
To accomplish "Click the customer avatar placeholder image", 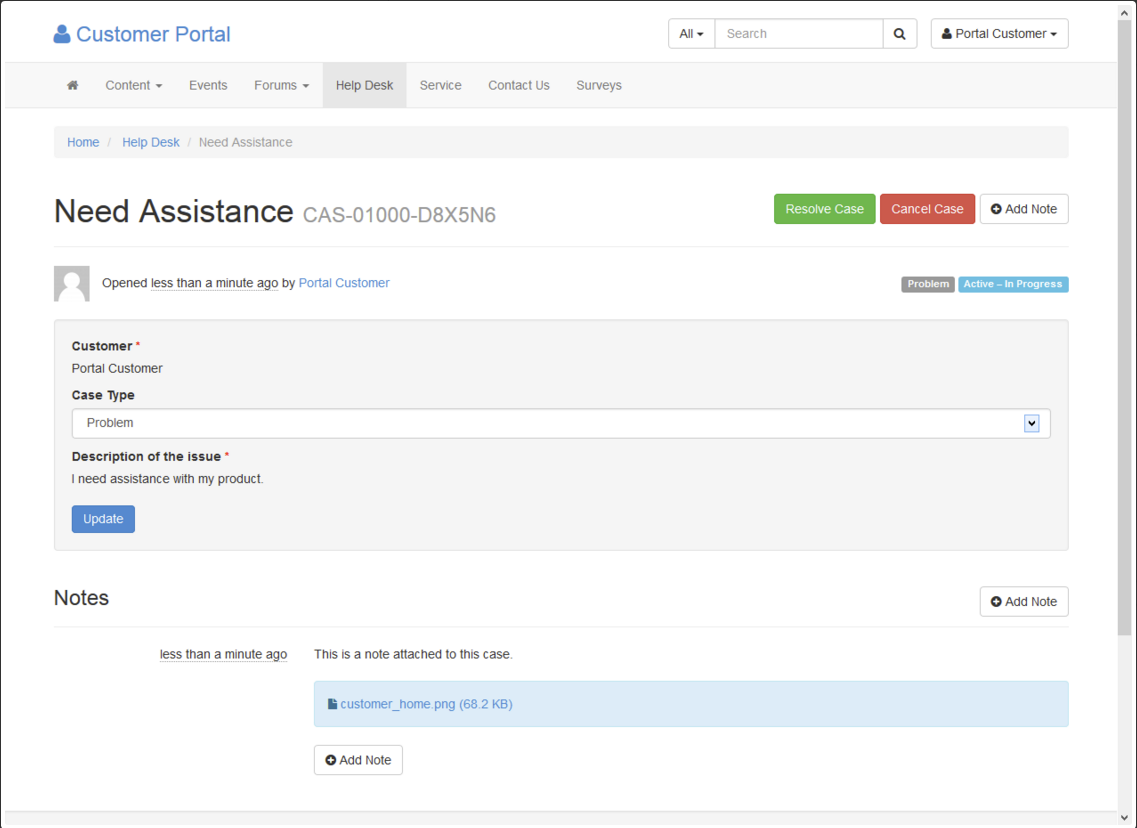I will tap(72, 284).
